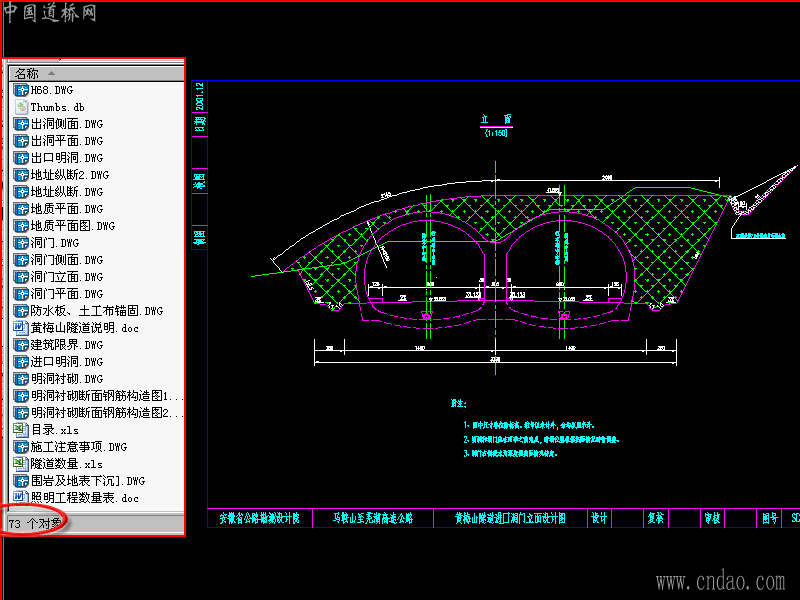
Task: Select file 防水板、土工布锚固.DWG
Action: pos(97,311)
